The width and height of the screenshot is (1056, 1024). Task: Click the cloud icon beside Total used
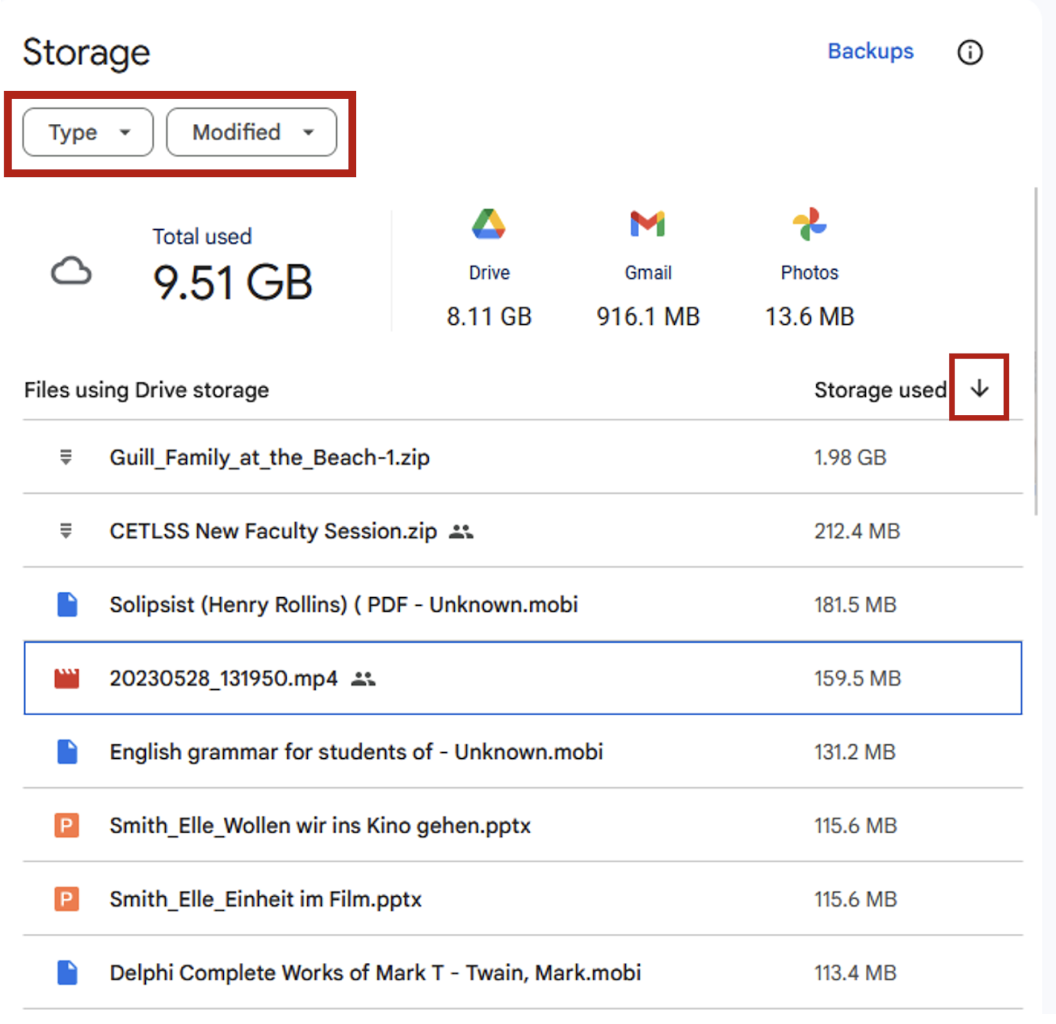point(71,271)
